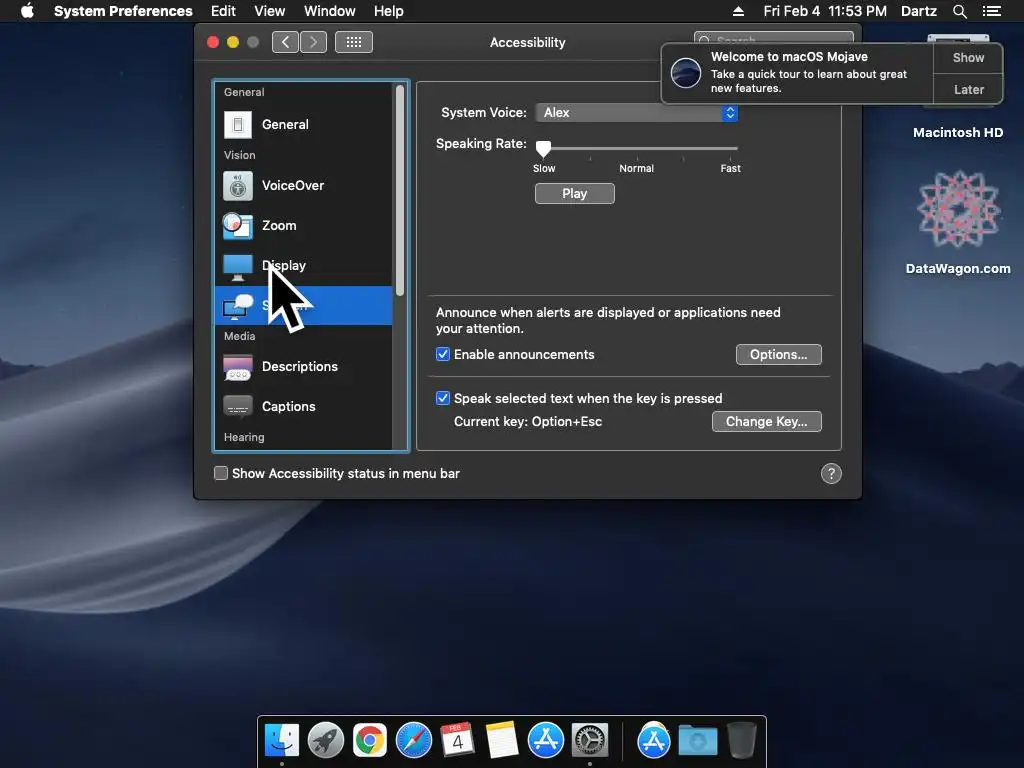Open Finder from the Dock
The image size is (1024, 768).
[x=282, y=741]
